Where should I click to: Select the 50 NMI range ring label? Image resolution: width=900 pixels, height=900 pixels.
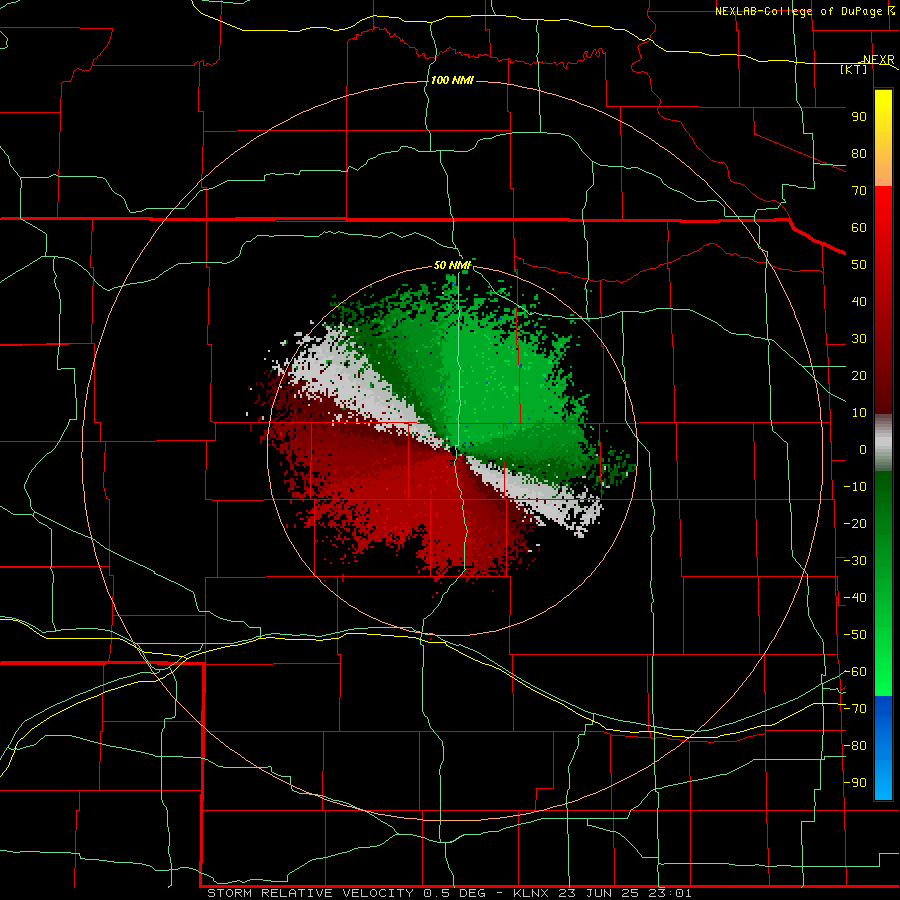[452, 265]
